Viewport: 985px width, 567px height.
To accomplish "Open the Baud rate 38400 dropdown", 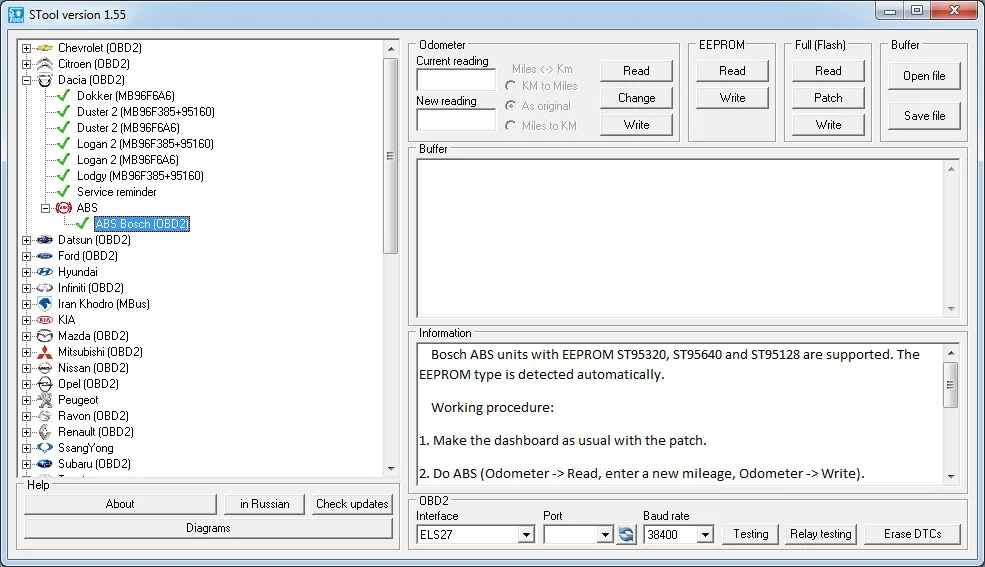I will tap(705, 535).
